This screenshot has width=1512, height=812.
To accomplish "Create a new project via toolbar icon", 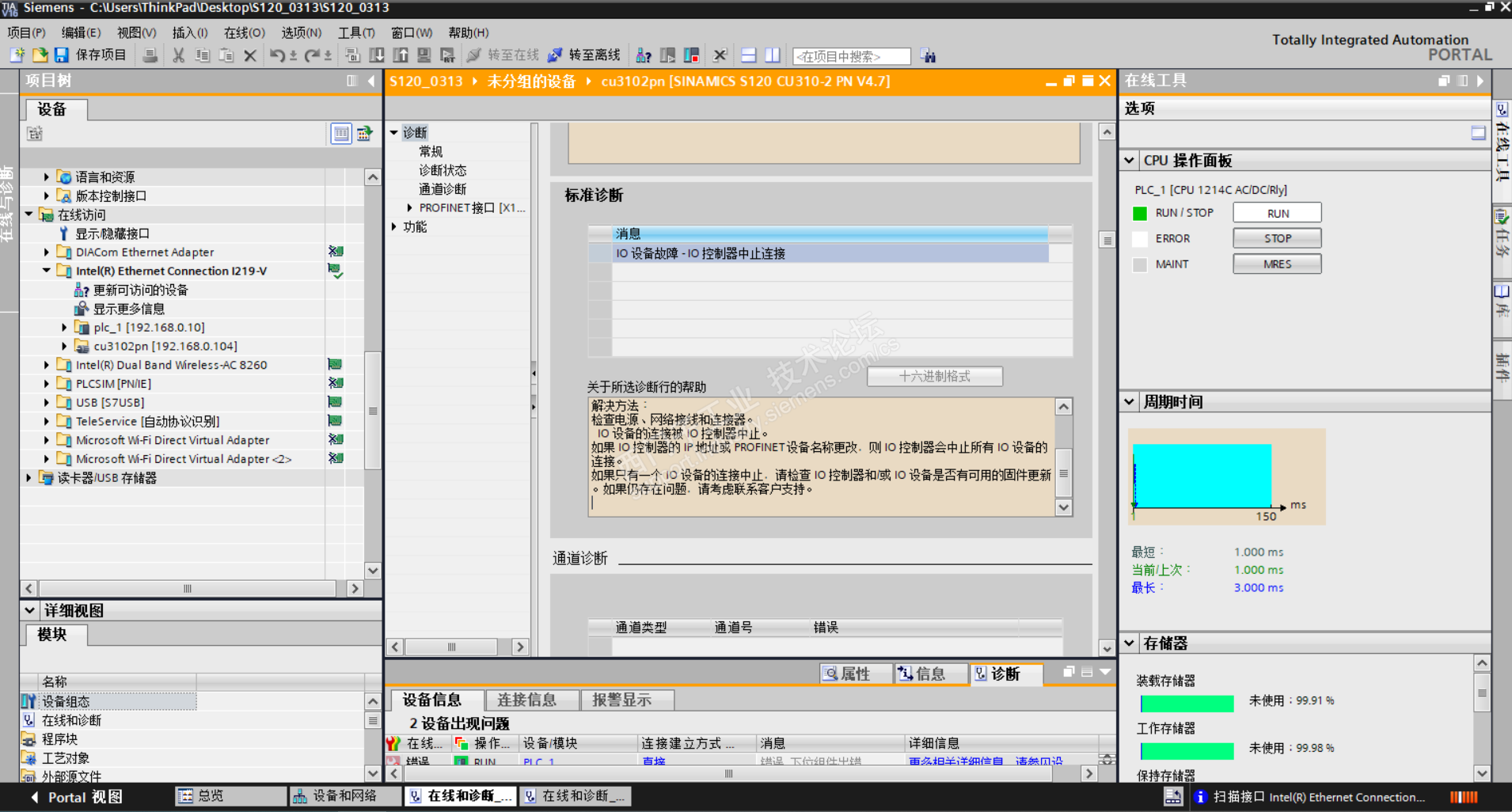I will pos(17,55).
